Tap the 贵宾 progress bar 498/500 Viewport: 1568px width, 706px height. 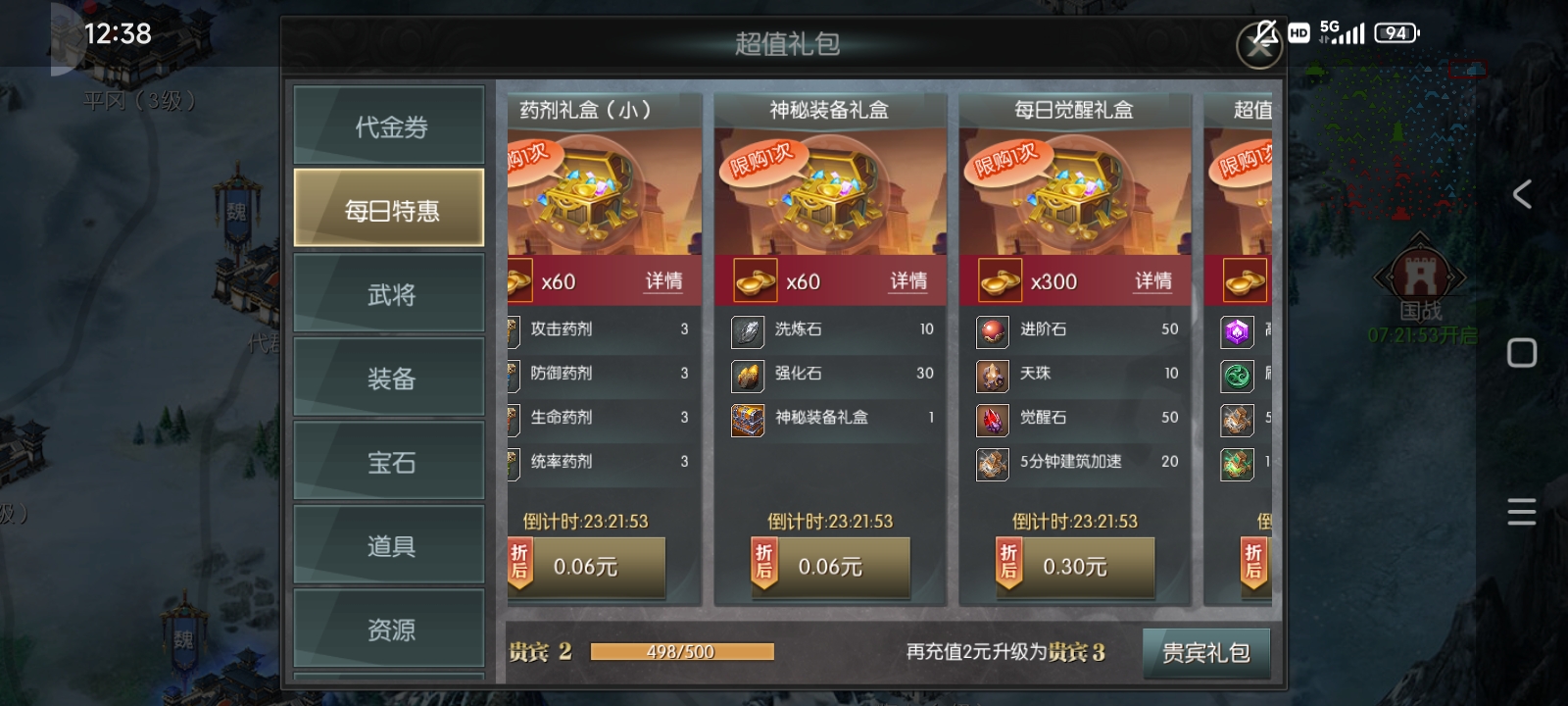click(x=682, y=652)
